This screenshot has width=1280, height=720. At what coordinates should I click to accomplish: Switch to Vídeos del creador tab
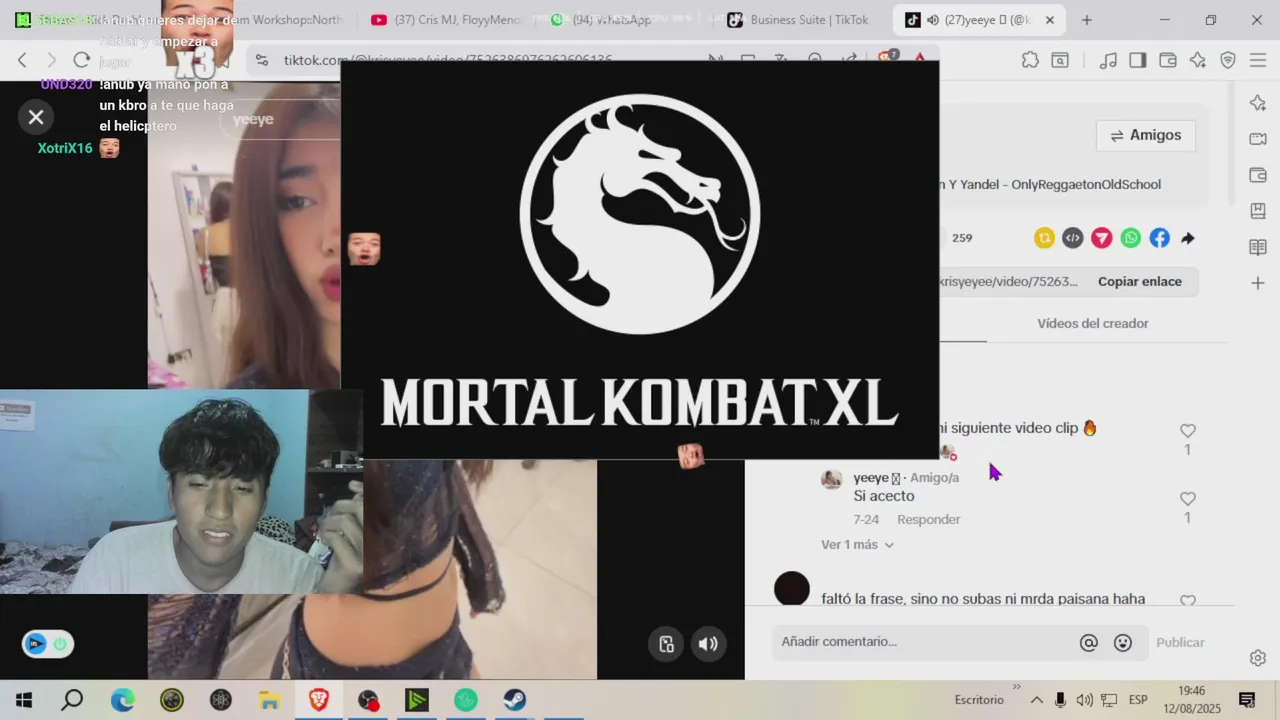1093,323
